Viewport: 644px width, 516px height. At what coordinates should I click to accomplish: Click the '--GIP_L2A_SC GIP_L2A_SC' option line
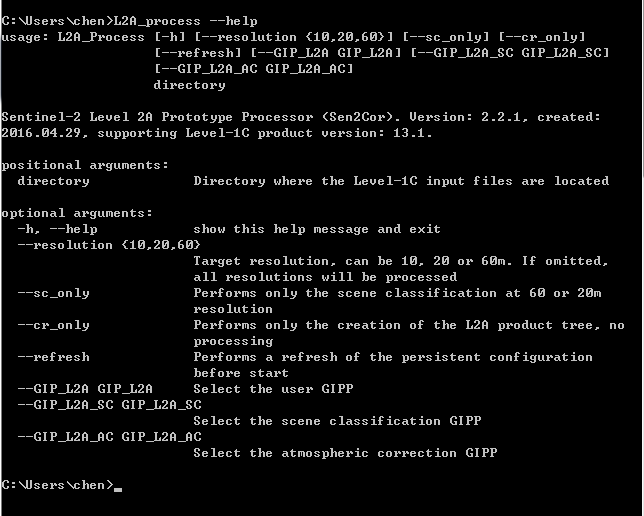(109, 405)
